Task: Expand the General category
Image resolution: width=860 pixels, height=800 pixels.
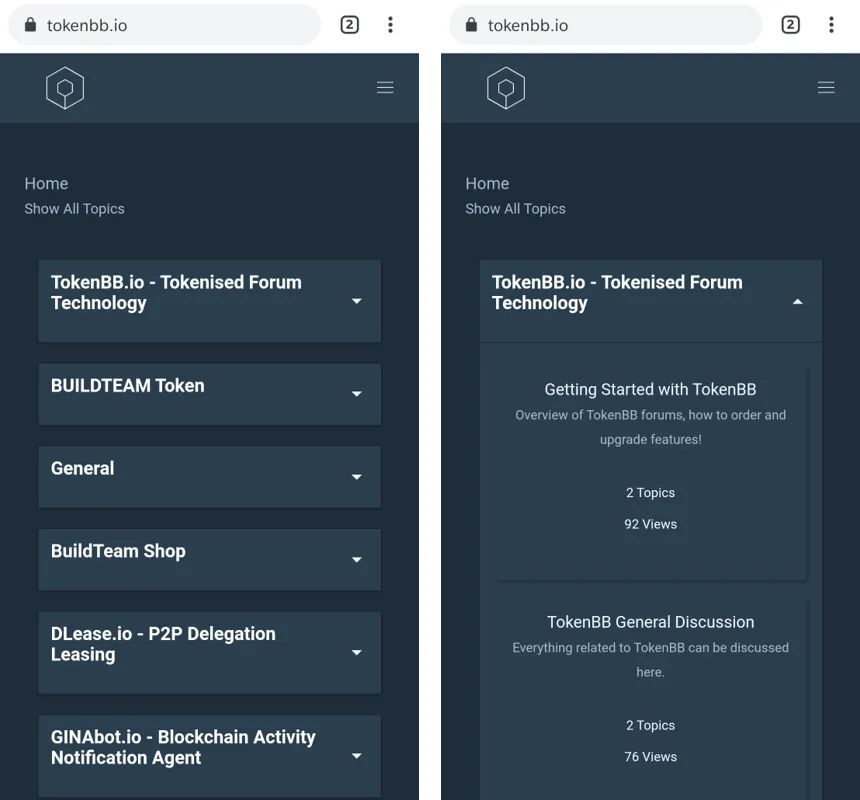Action: [210, 477]
